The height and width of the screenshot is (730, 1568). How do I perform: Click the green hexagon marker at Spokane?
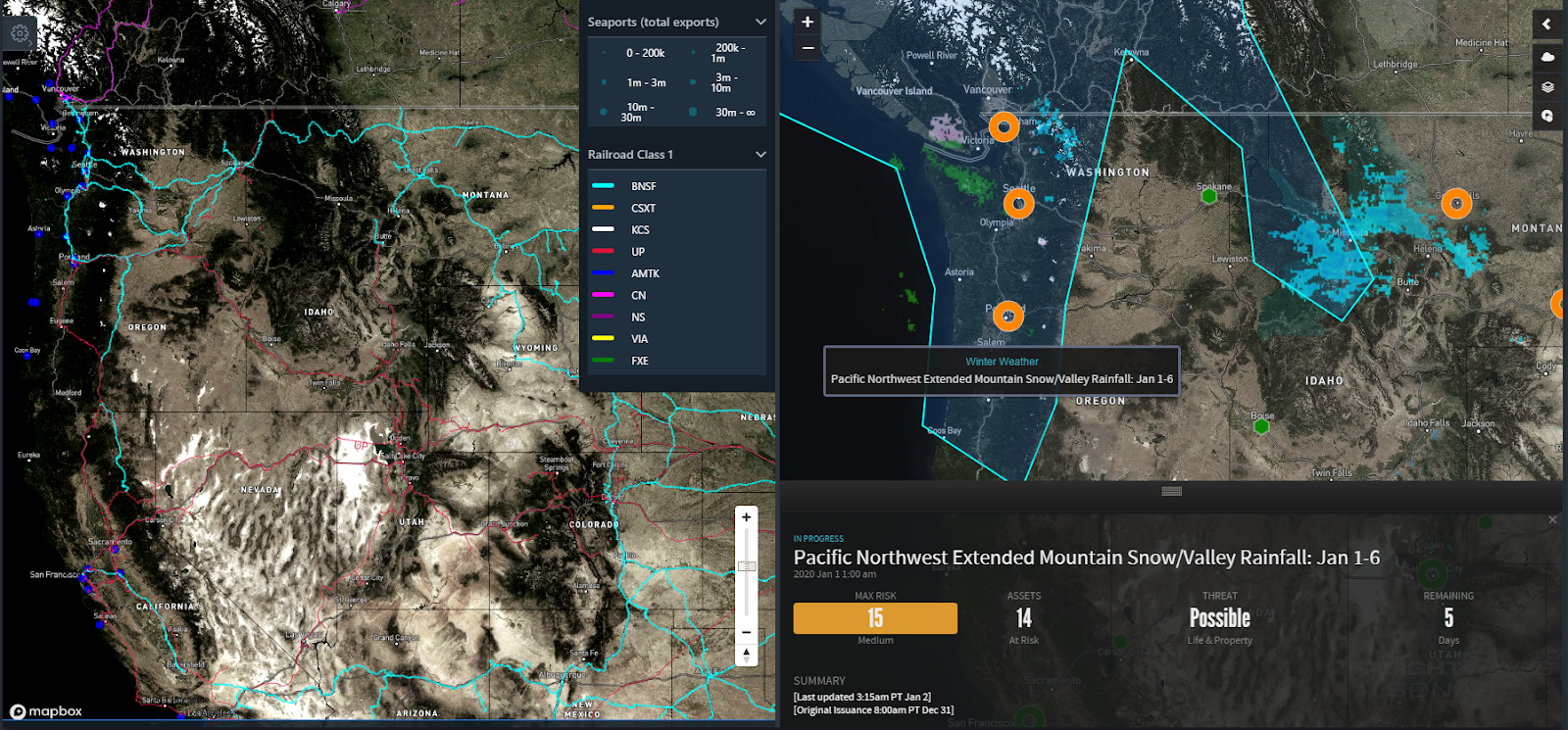click(x=1209, y=196)
